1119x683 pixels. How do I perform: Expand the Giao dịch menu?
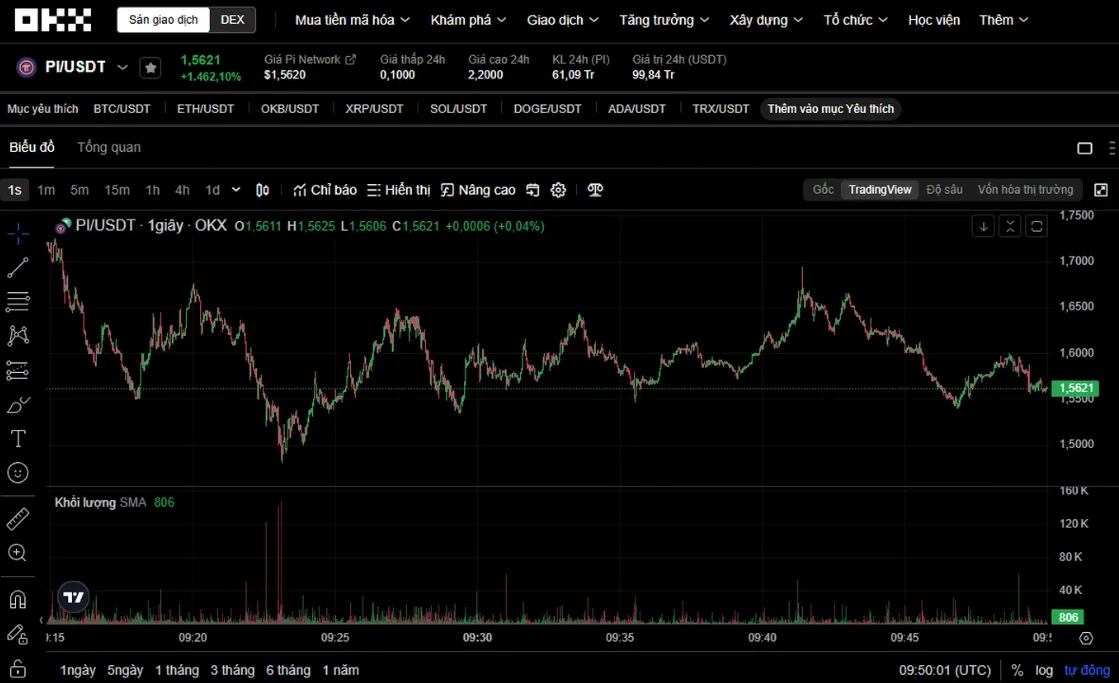point(562,20)
